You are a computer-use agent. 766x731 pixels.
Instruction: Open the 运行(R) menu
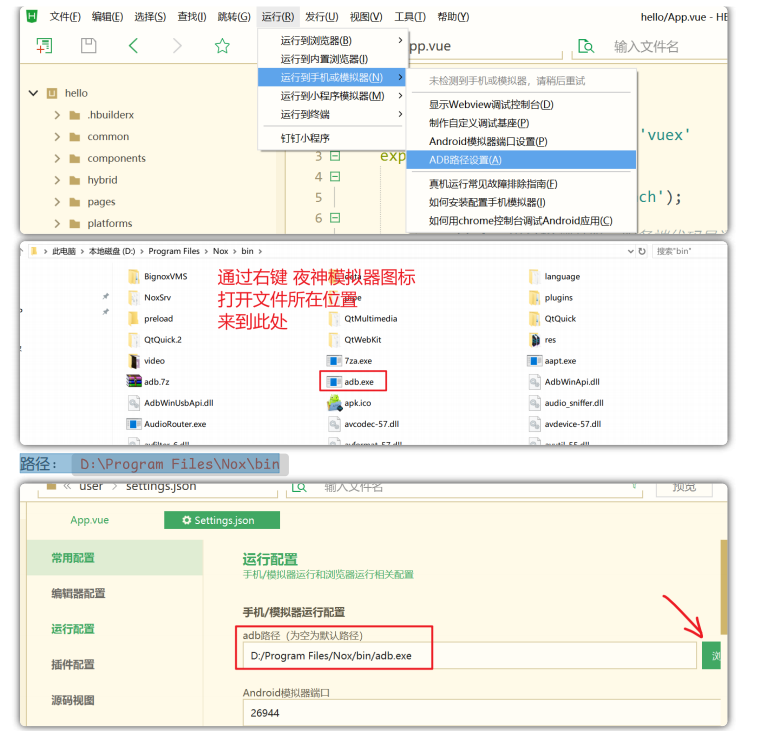(277, 17)
